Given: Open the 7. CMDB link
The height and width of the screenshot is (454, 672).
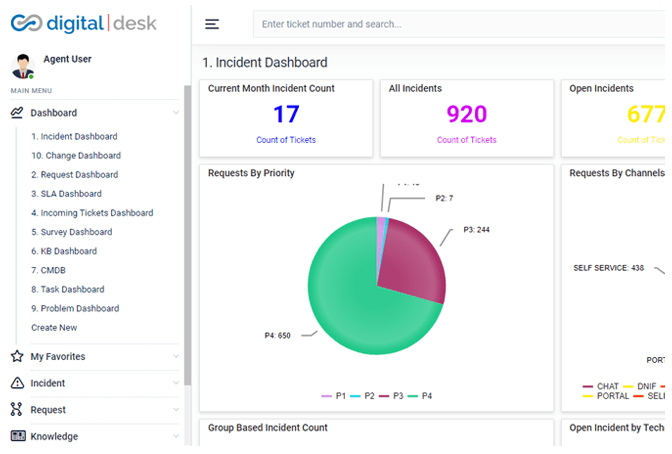Looking at the screenshot, I should tap(50, 270).
